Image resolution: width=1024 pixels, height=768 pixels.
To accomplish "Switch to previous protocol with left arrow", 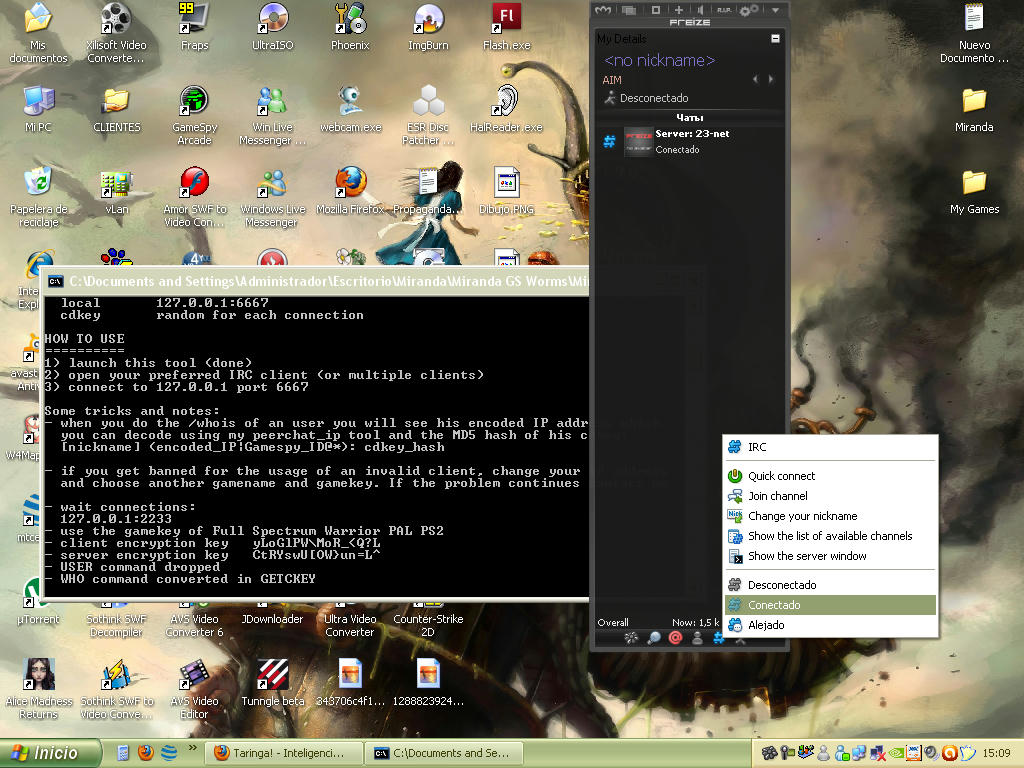I will pos(756,79).
